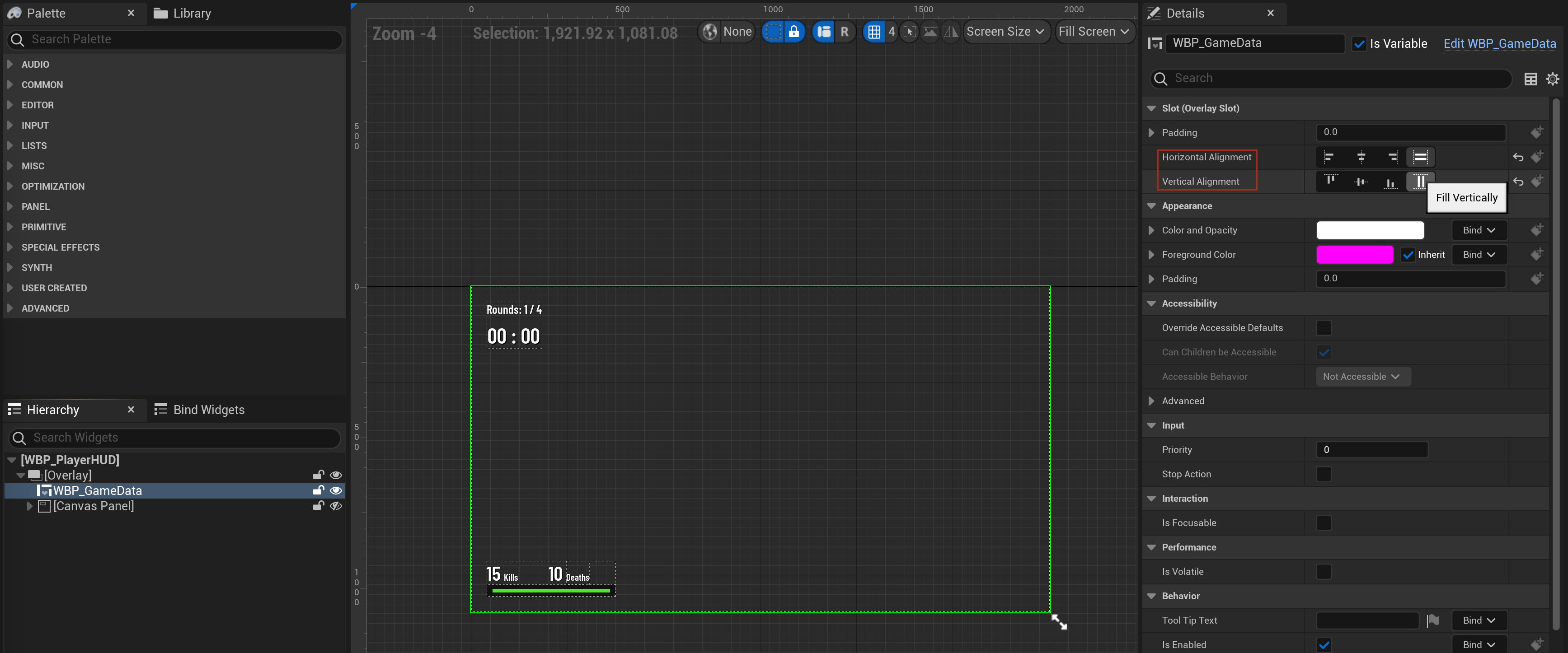1568x653 pixels.
Task: Switch to the Bind Widgets tab
Action: click(199, 410)
